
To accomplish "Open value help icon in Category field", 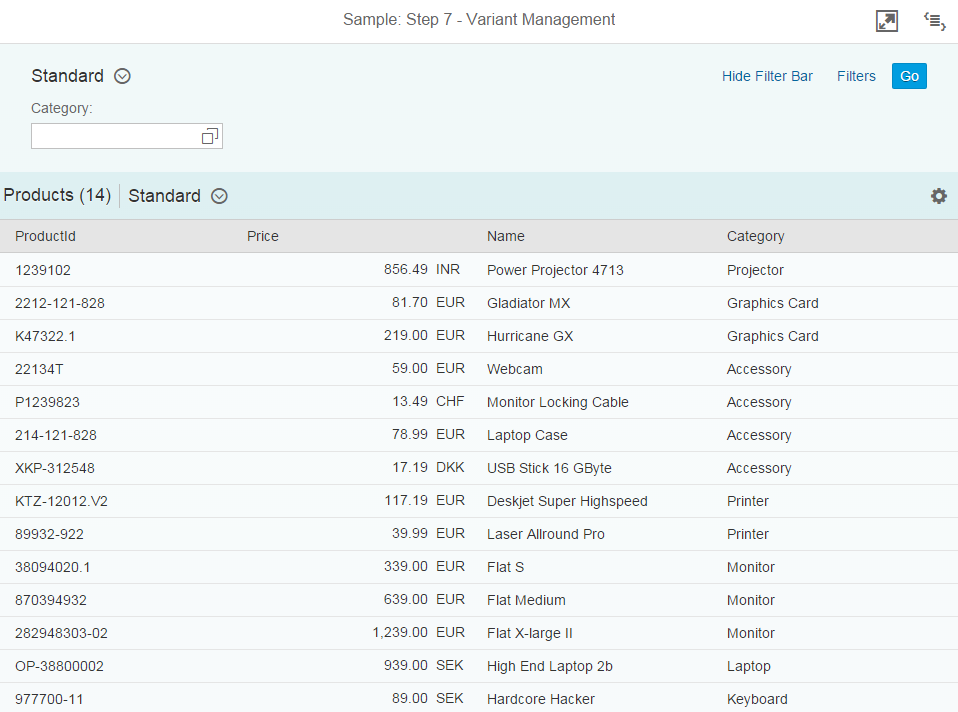I will [210, 136].
